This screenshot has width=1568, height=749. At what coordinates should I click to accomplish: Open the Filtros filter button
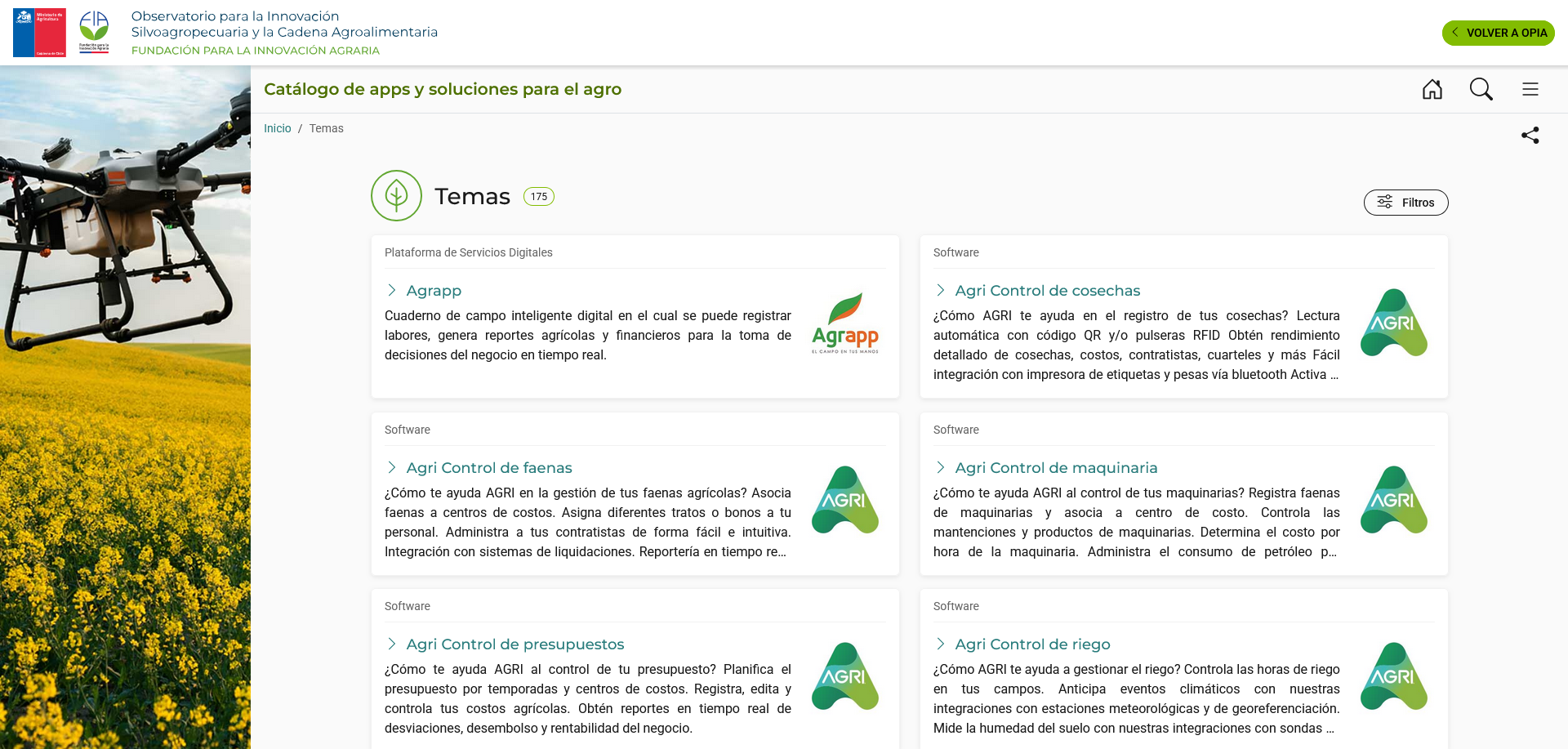click(1406, 203)
